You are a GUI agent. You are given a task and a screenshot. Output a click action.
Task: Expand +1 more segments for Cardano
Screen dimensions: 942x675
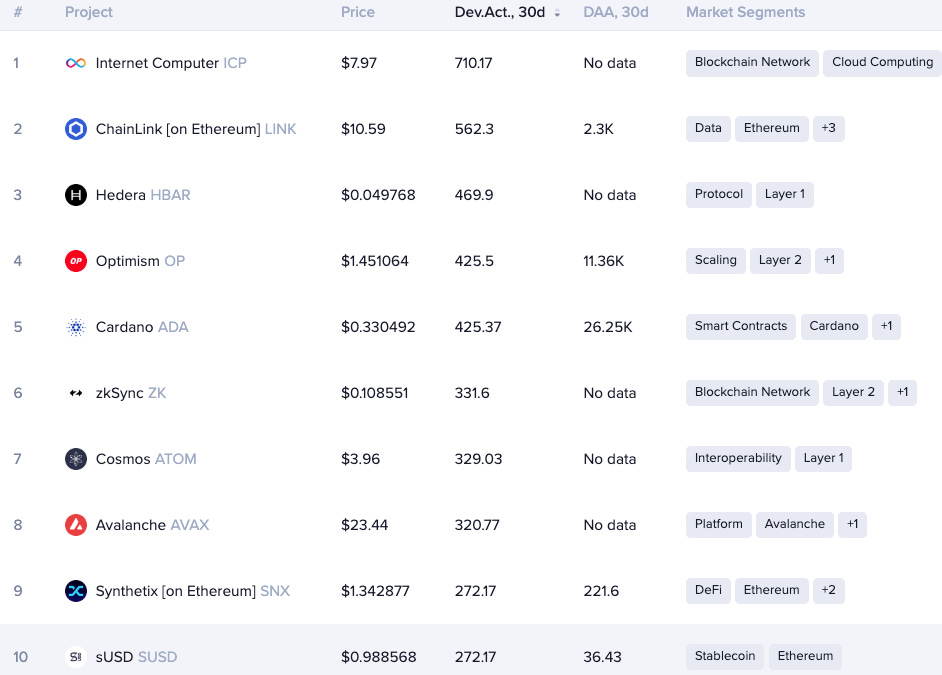(x=886, y=327)
